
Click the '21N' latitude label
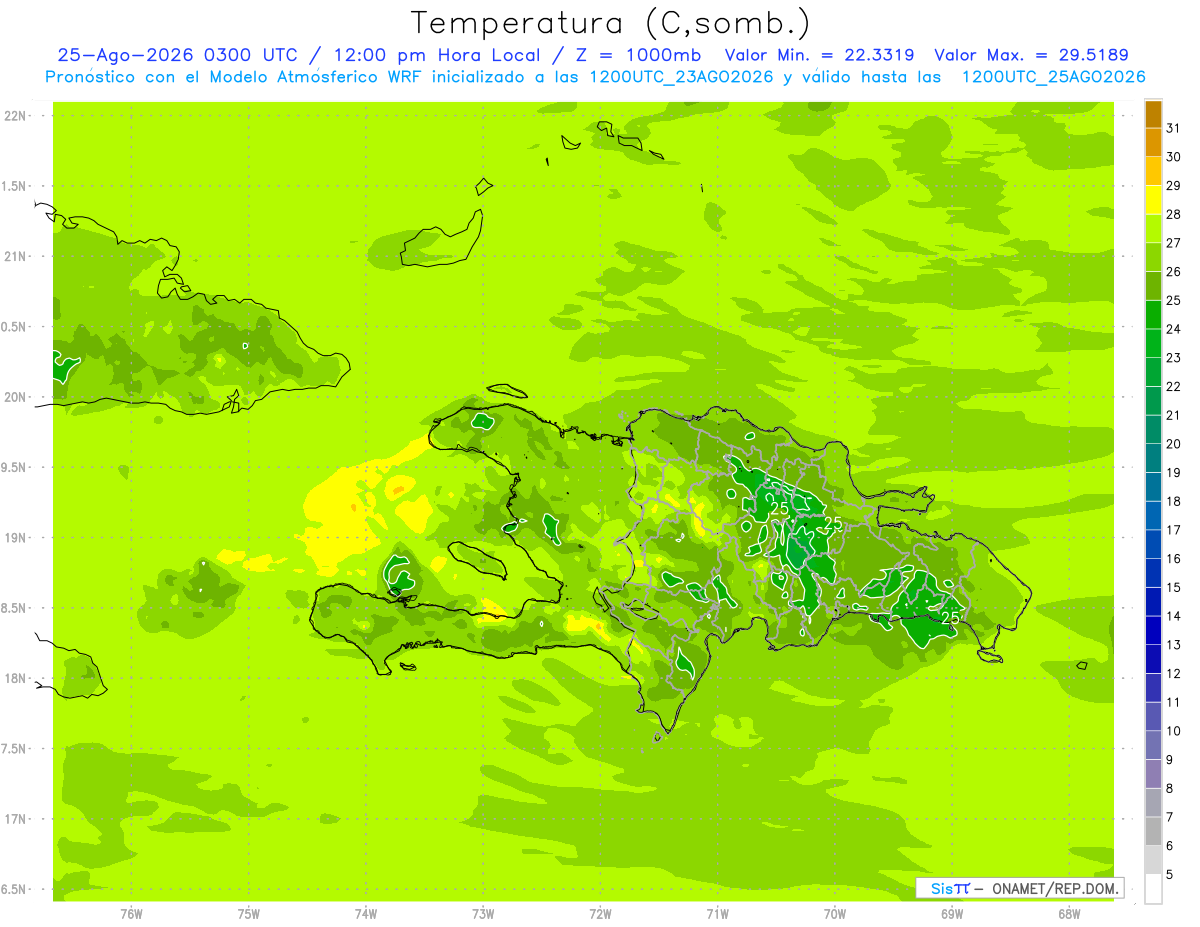17,257
